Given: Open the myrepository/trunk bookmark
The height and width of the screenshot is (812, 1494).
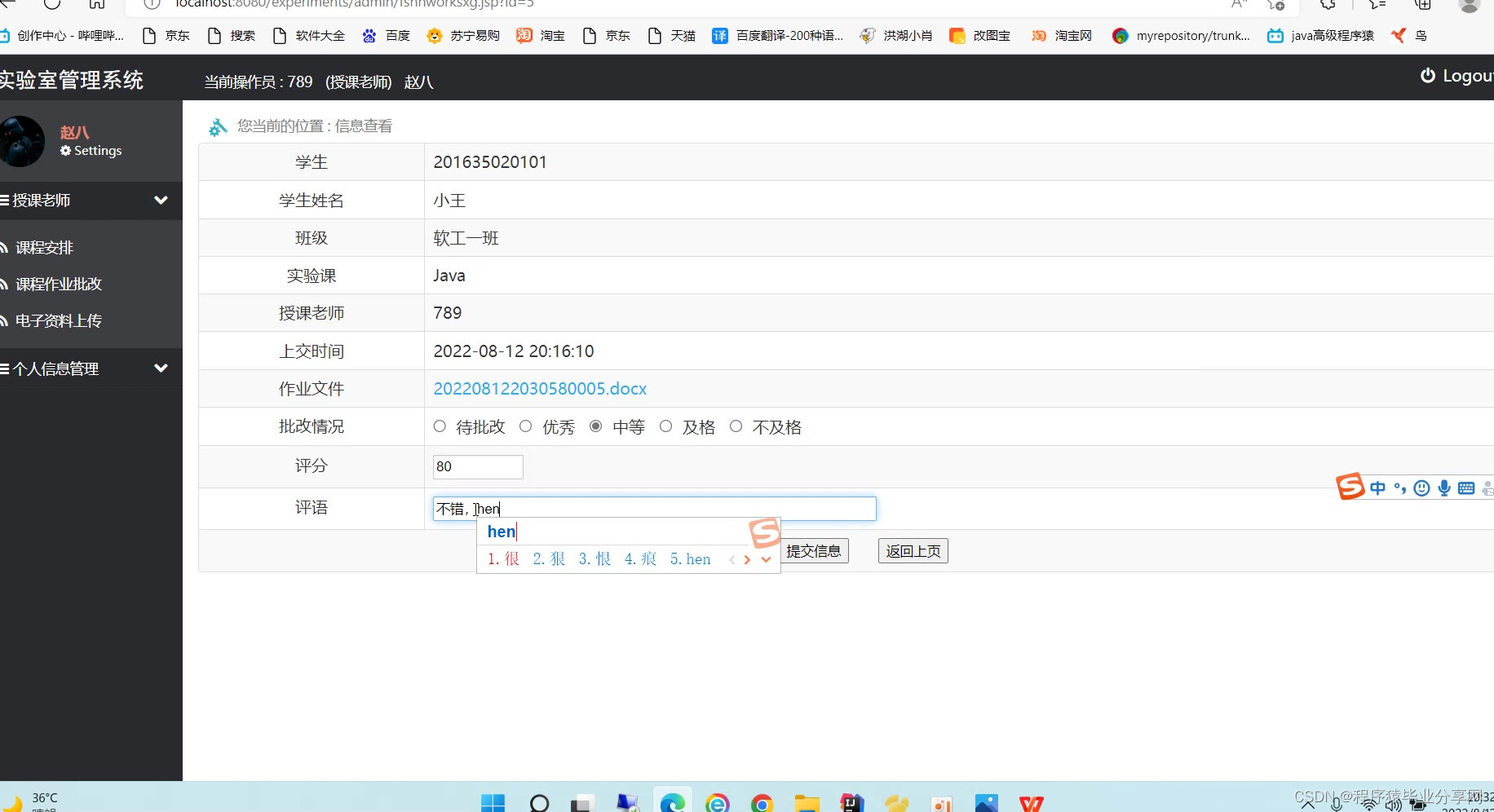Looking at the screenshot, I should click(x=1182, y=36).
